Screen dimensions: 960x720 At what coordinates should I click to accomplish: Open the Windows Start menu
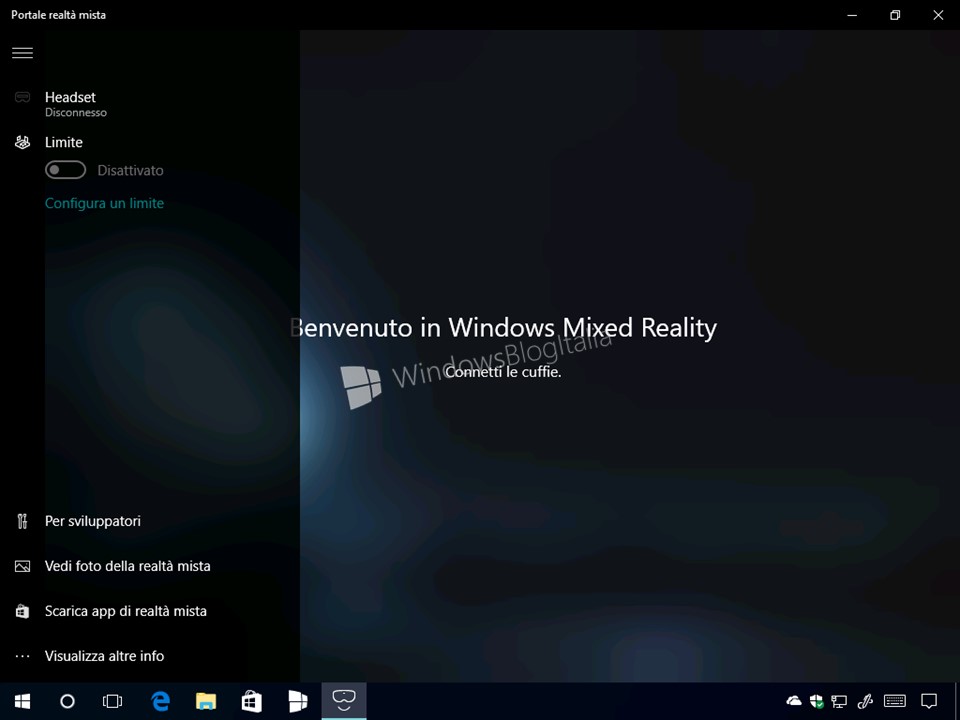[23, 702]
